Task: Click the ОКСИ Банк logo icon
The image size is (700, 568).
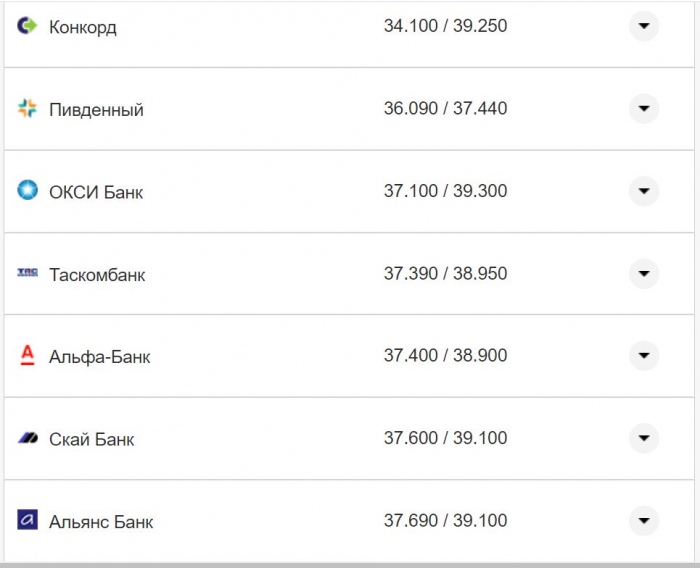Action: point(27,190)
